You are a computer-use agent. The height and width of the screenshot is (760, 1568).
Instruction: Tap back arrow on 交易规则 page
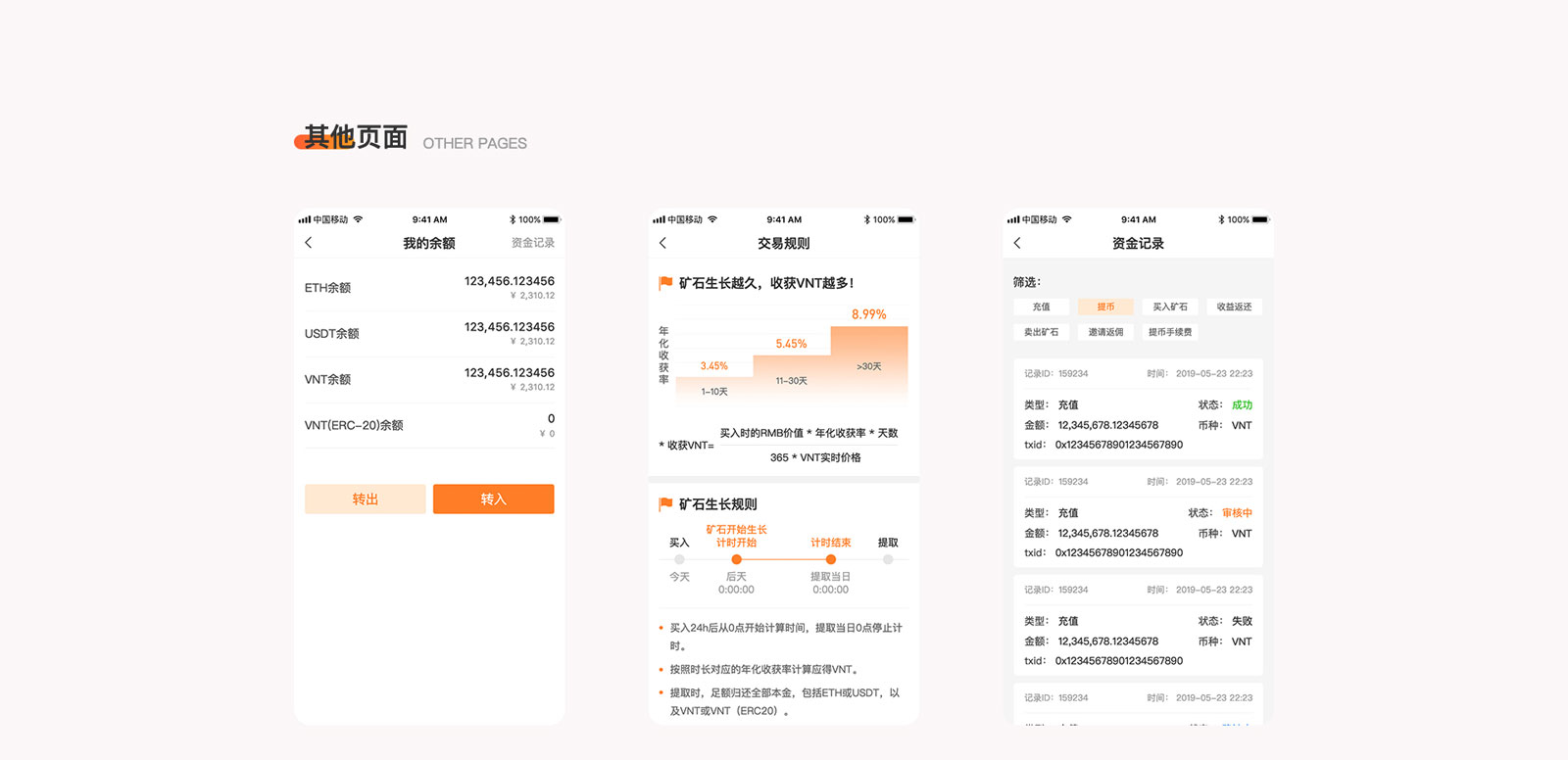tap(663, 243)
